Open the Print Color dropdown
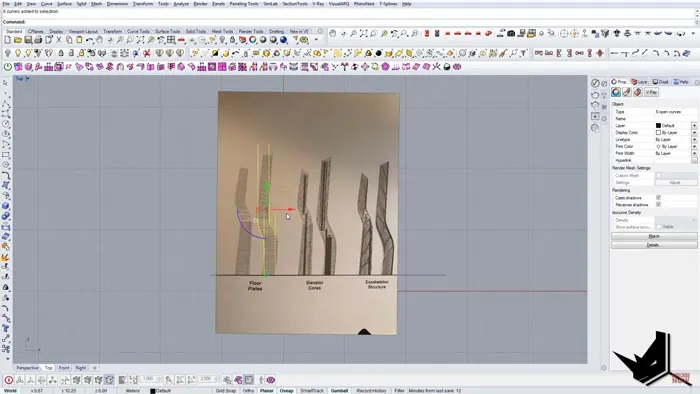 [x=694, y=146]
